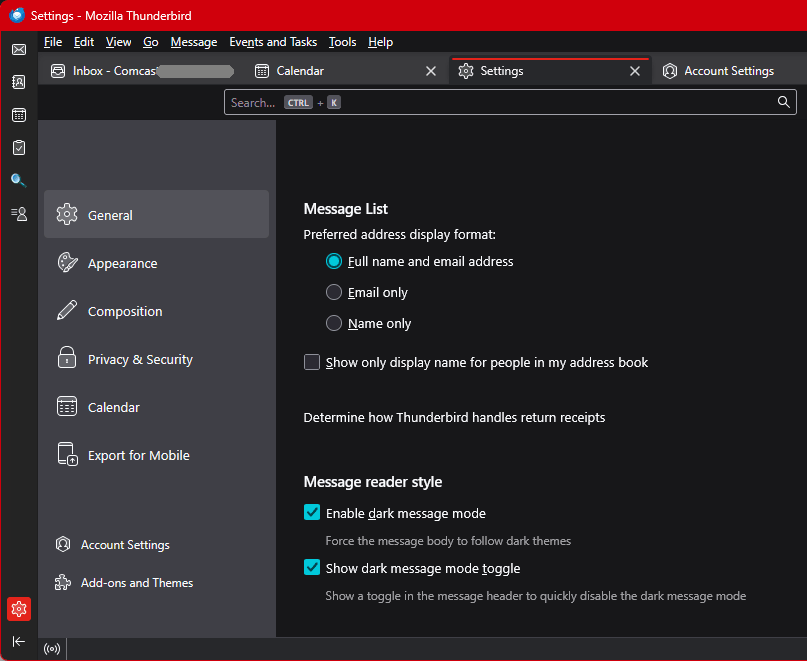Disable Enable dark message mode checkbox
The width and height of the screenshot is (807, 661).
pyautogui.click(x=312, y=513)
